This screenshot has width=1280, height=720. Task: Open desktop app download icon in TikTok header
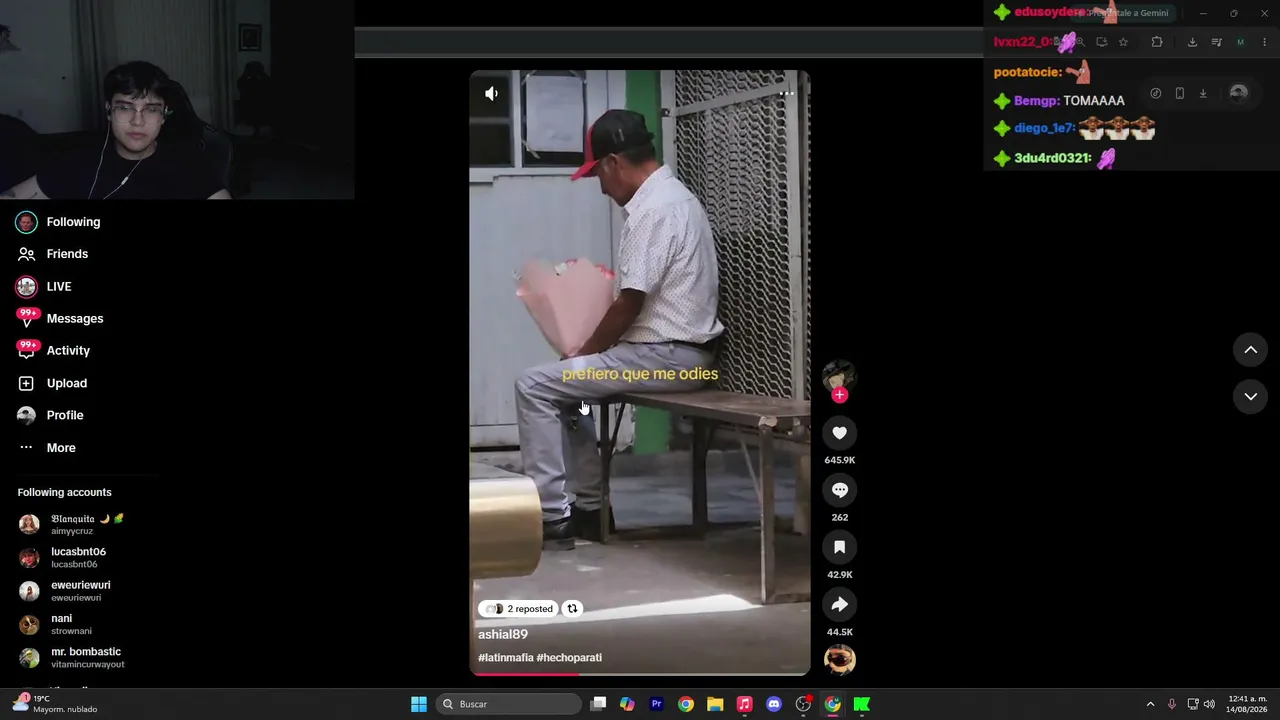[1203, 93]
